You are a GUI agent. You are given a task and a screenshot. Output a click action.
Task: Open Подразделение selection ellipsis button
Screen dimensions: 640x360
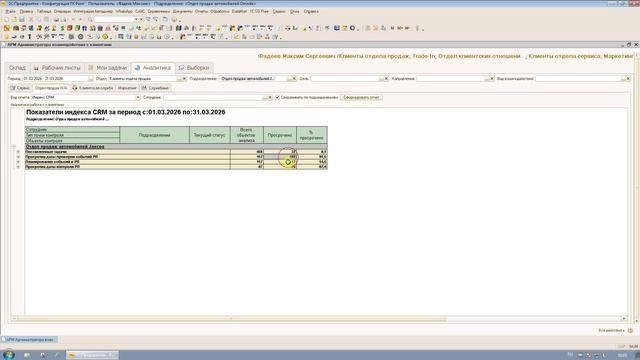point(289,78)
